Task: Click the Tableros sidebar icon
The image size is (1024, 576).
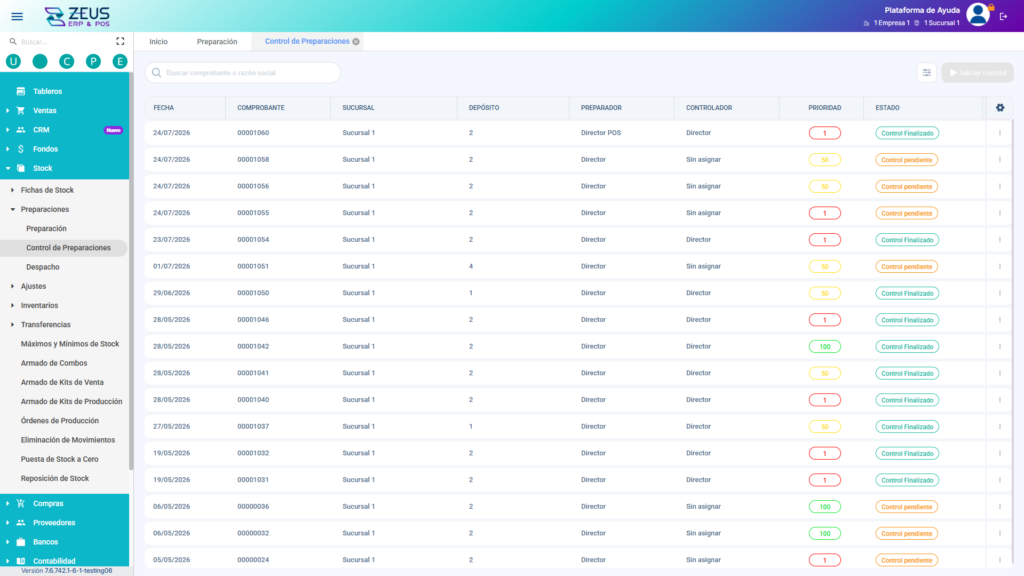Action: [21, 91]
